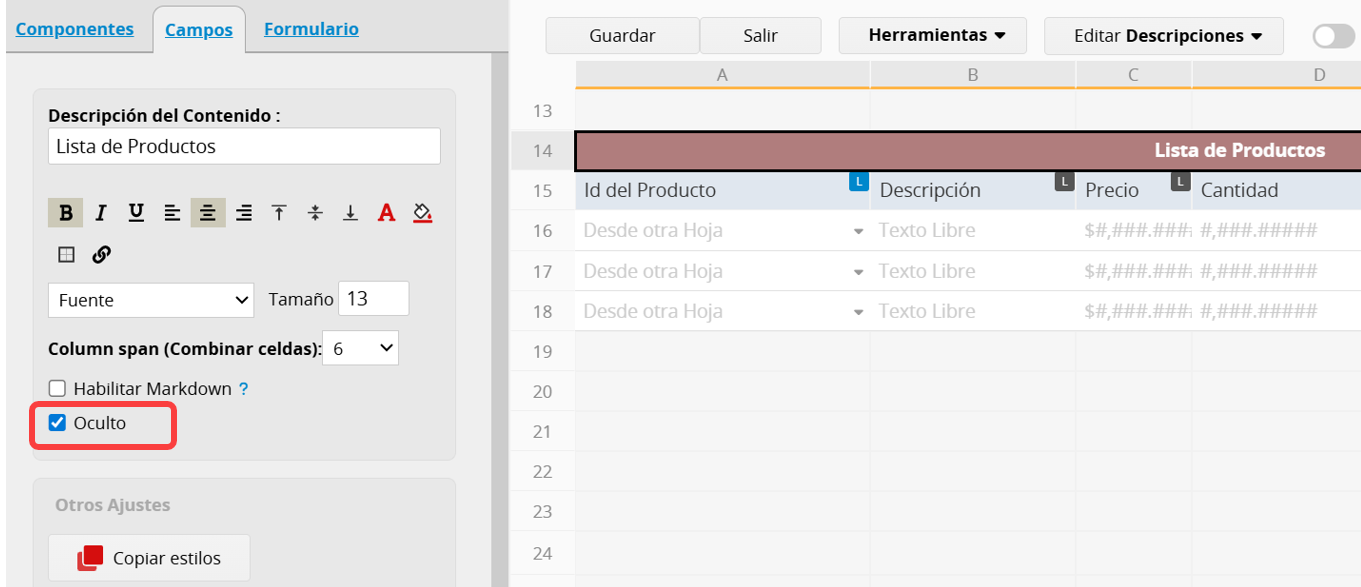Align content to top icon
Viewport: 1361px width, 587px height.
click(x=280, y=213)
